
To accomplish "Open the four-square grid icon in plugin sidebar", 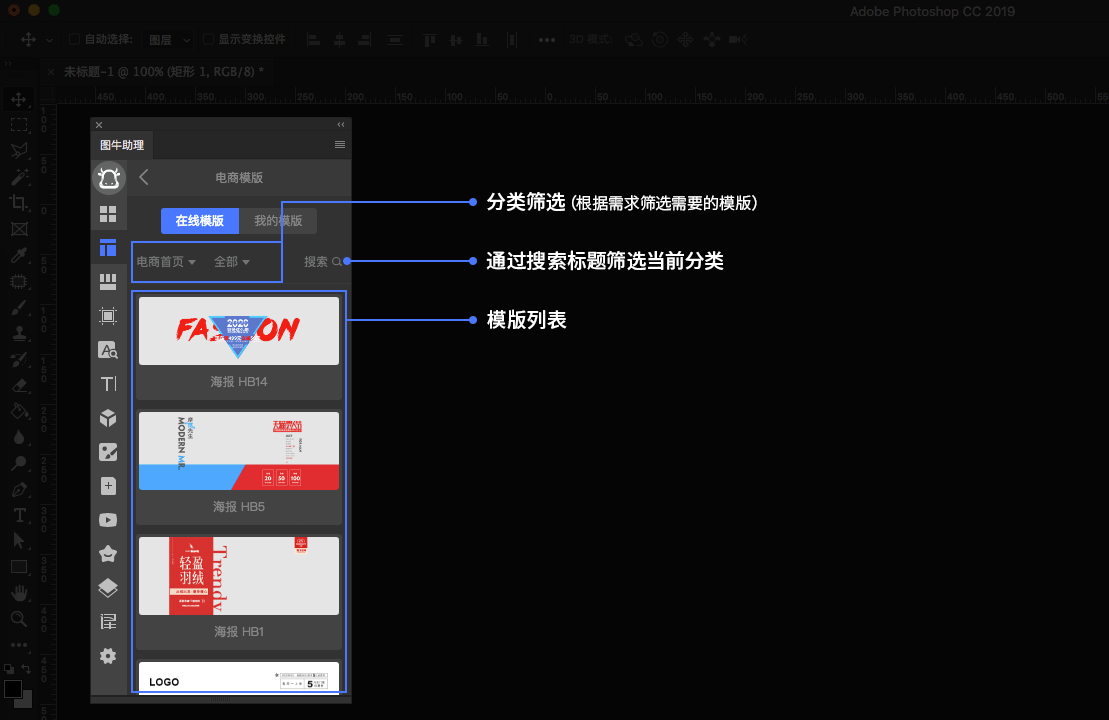I will [x=108, y=214].
